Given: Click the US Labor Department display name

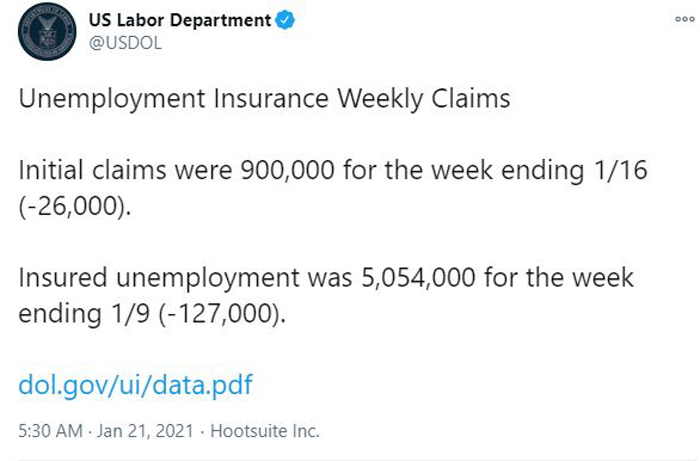Looking at the screenshot, I should pos(180,20).
